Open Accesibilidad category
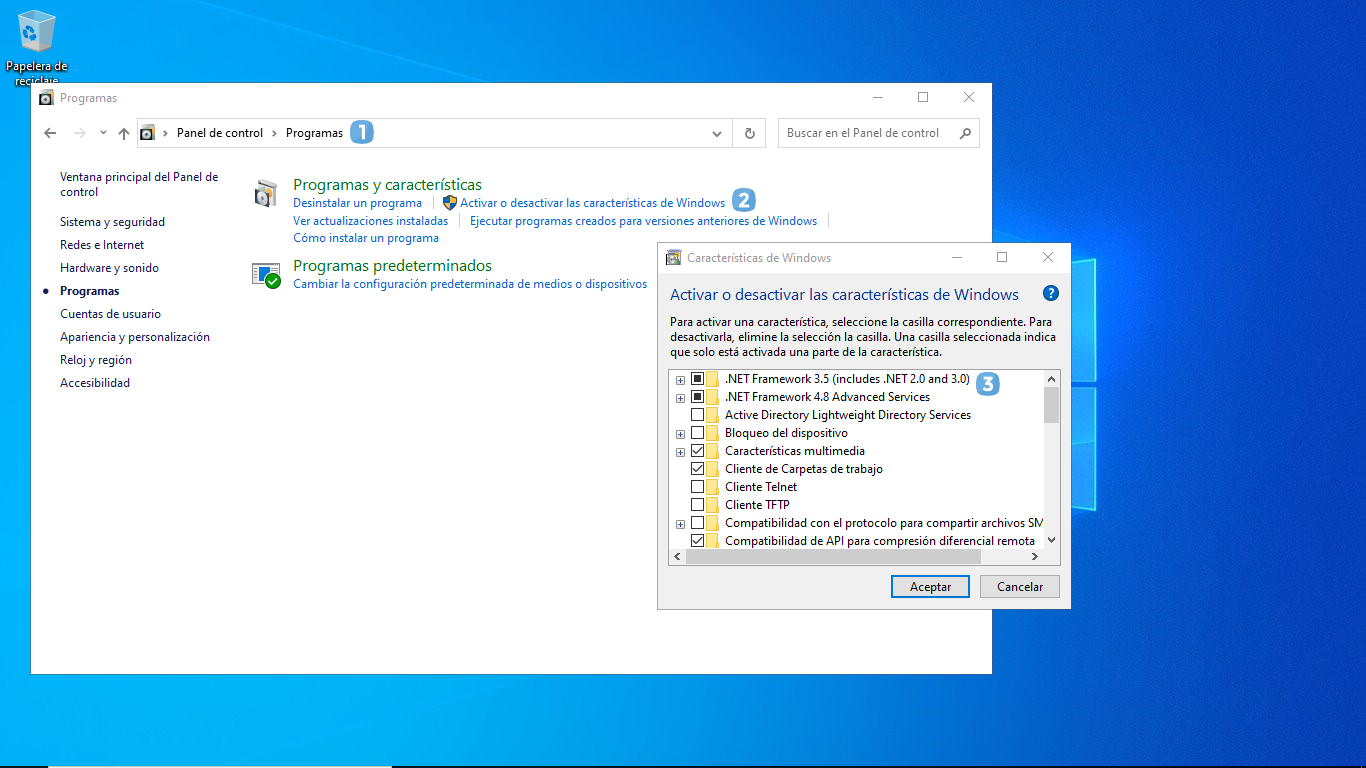Image resolution: width=1366 pixels, height=768 pixels. point(95,383)
